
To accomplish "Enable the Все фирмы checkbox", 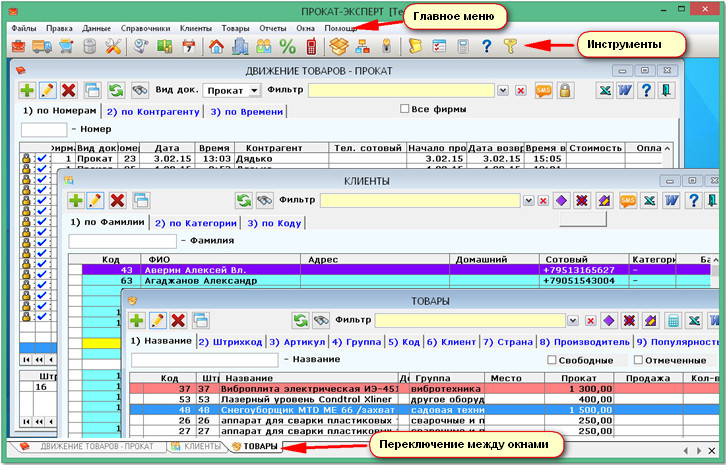I will 405,109.
